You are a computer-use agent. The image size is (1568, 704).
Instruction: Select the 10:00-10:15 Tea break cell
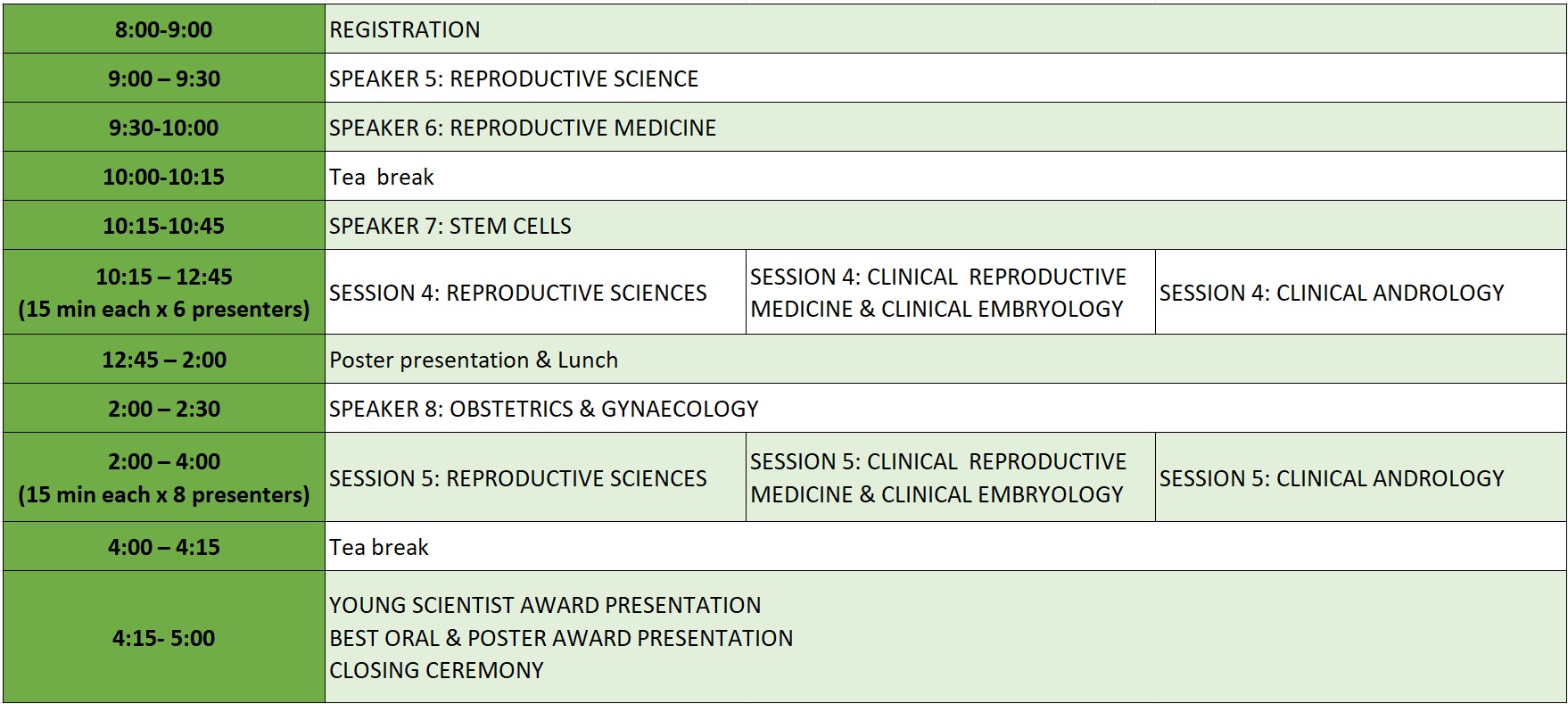point(382,177)
